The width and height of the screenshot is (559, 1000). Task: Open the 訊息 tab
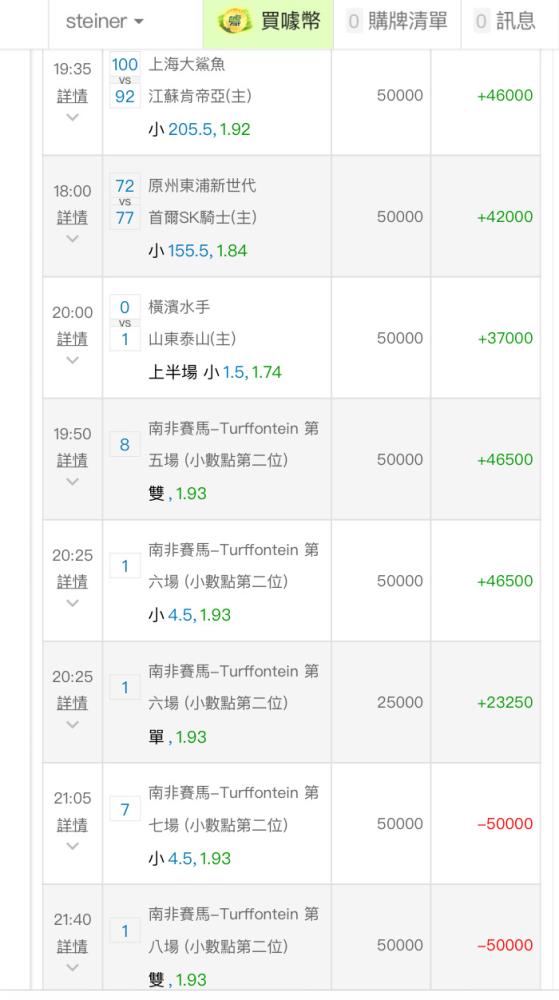point(504,22)
